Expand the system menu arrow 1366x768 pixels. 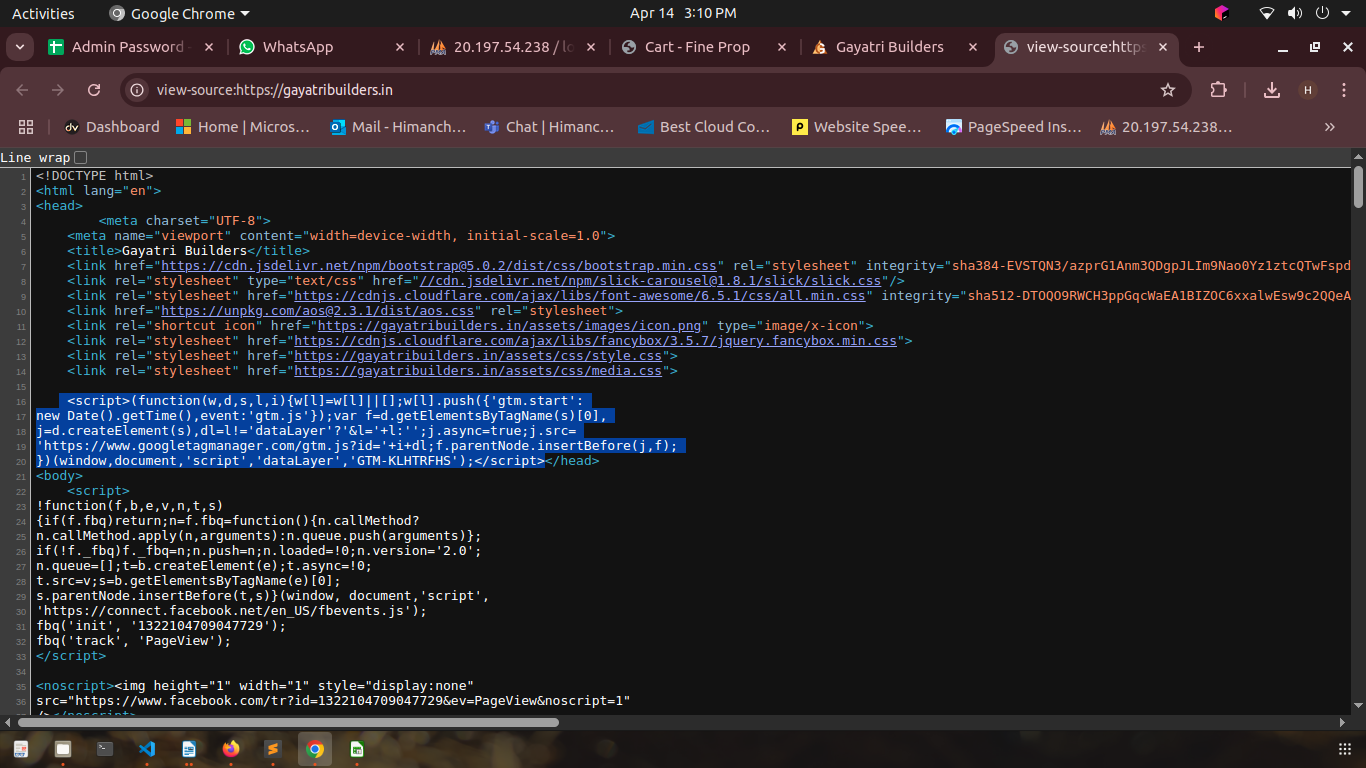1345,13
